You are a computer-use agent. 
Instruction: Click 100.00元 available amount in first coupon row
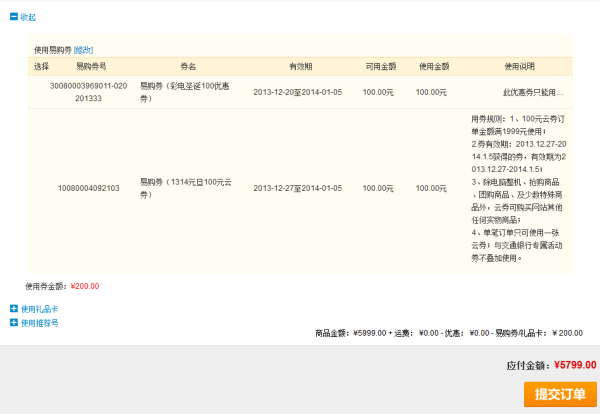pyautogui.click(x=378, y=92)
